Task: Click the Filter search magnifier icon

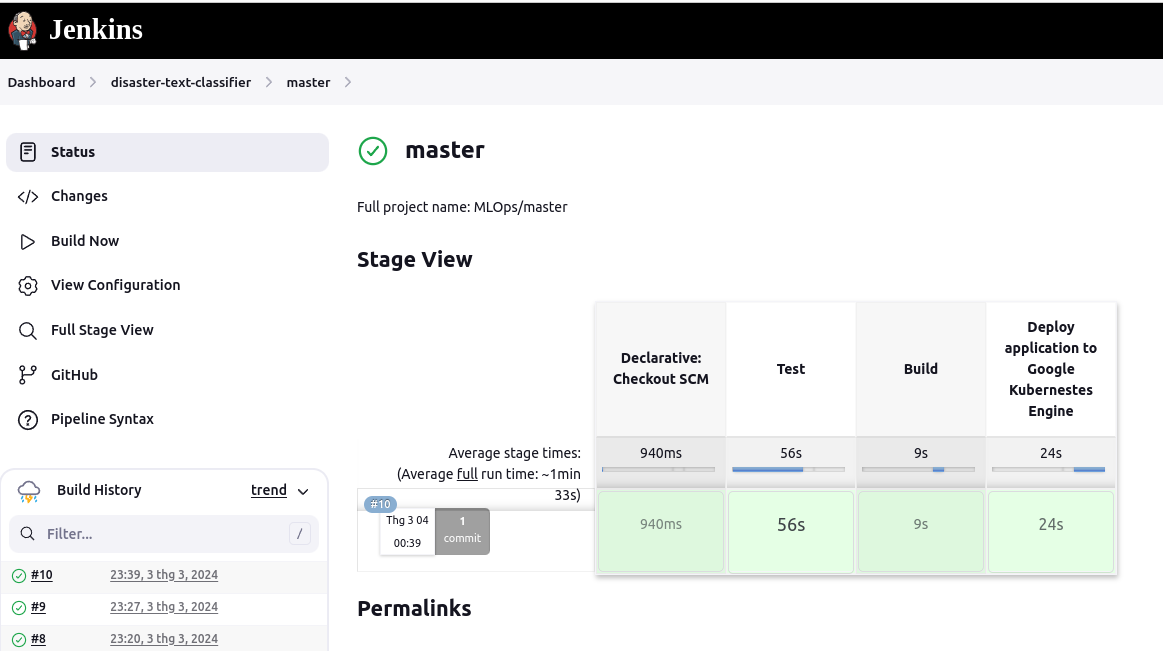Action: [x=27, y=534]
